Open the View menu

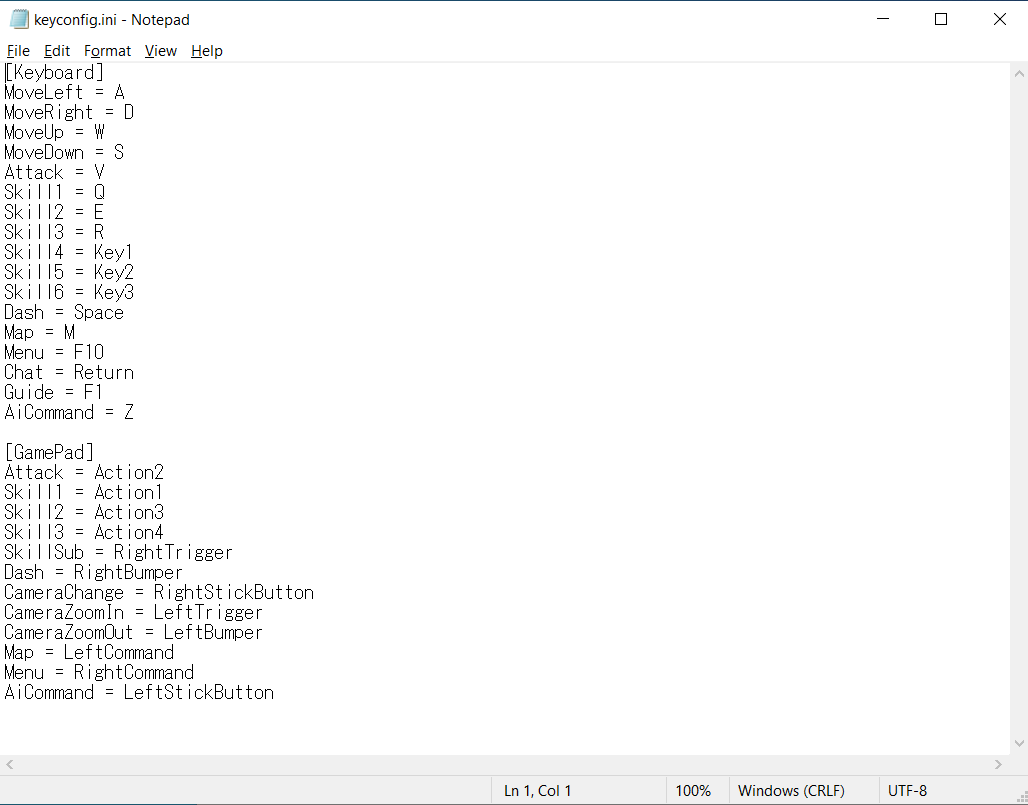pyautogui.click(x=160, y=51)
